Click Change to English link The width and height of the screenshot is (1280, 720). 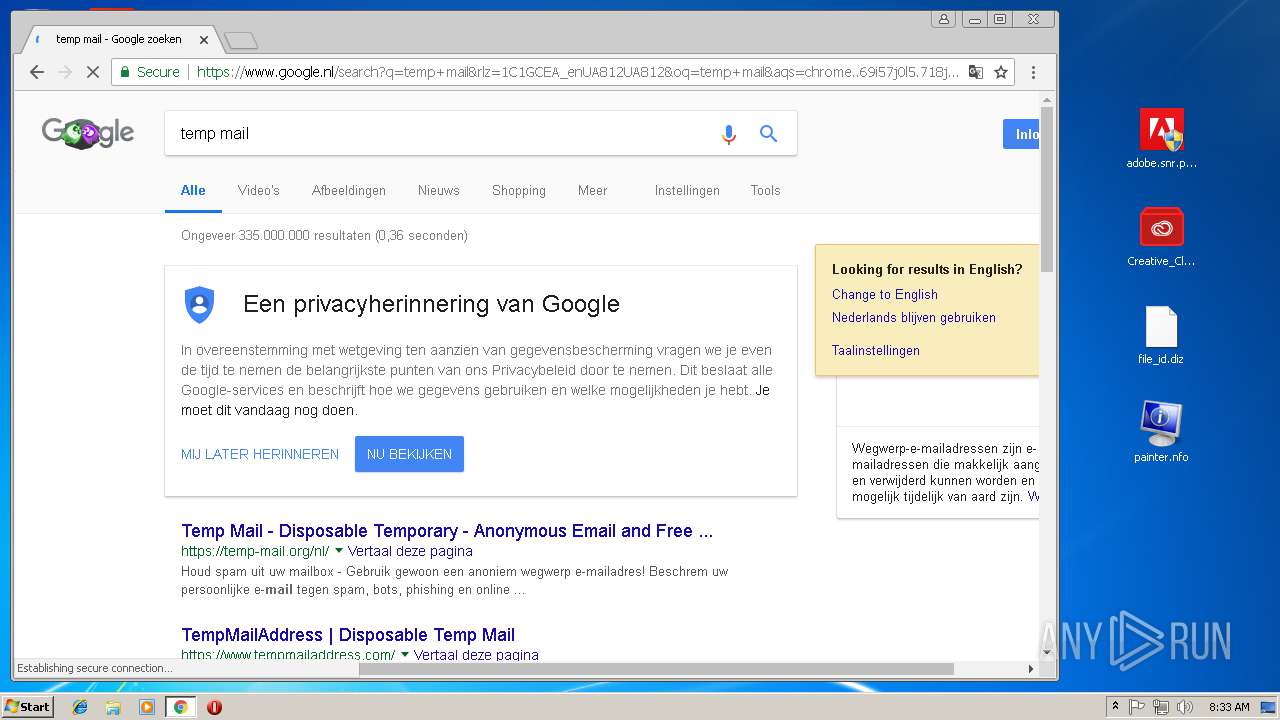pyautogui.click(x=885, y=294)
